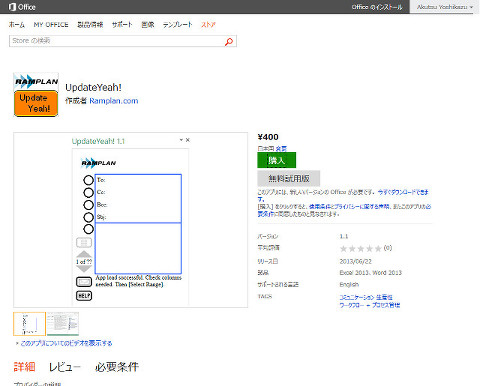Click the envelope icon in app preview
Screen dimensions: 480x386
(84, 282)
